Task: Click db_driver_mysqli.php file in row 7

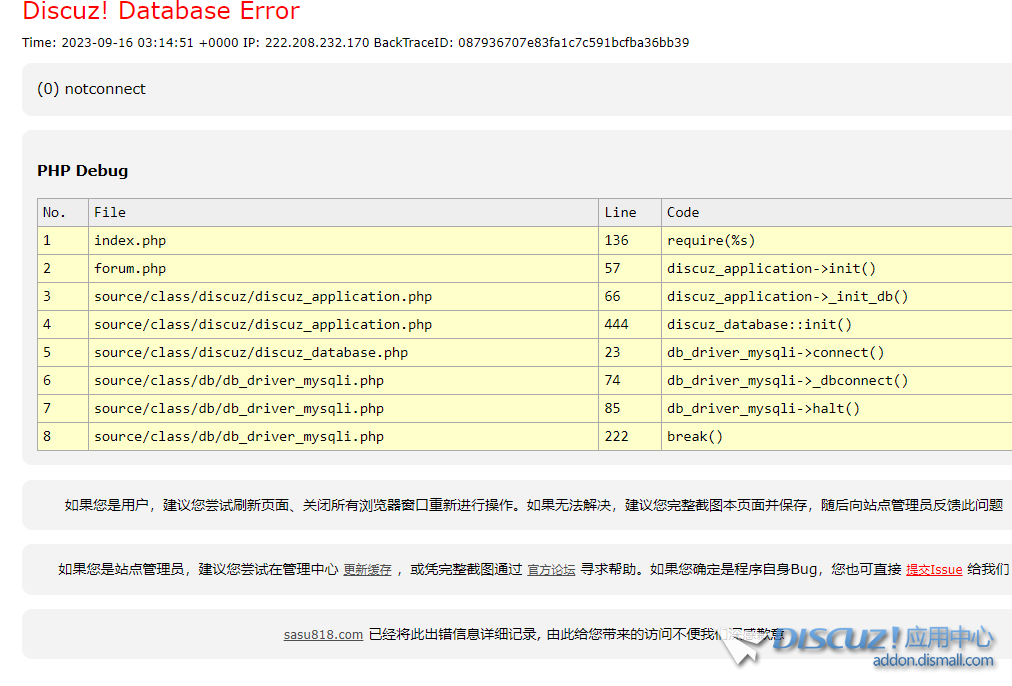Action: tap(343, 409)
